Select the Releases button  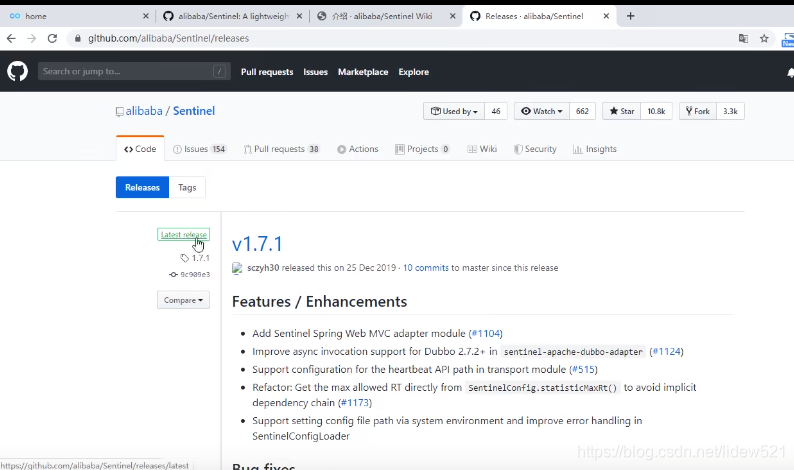tap(142, 187)
